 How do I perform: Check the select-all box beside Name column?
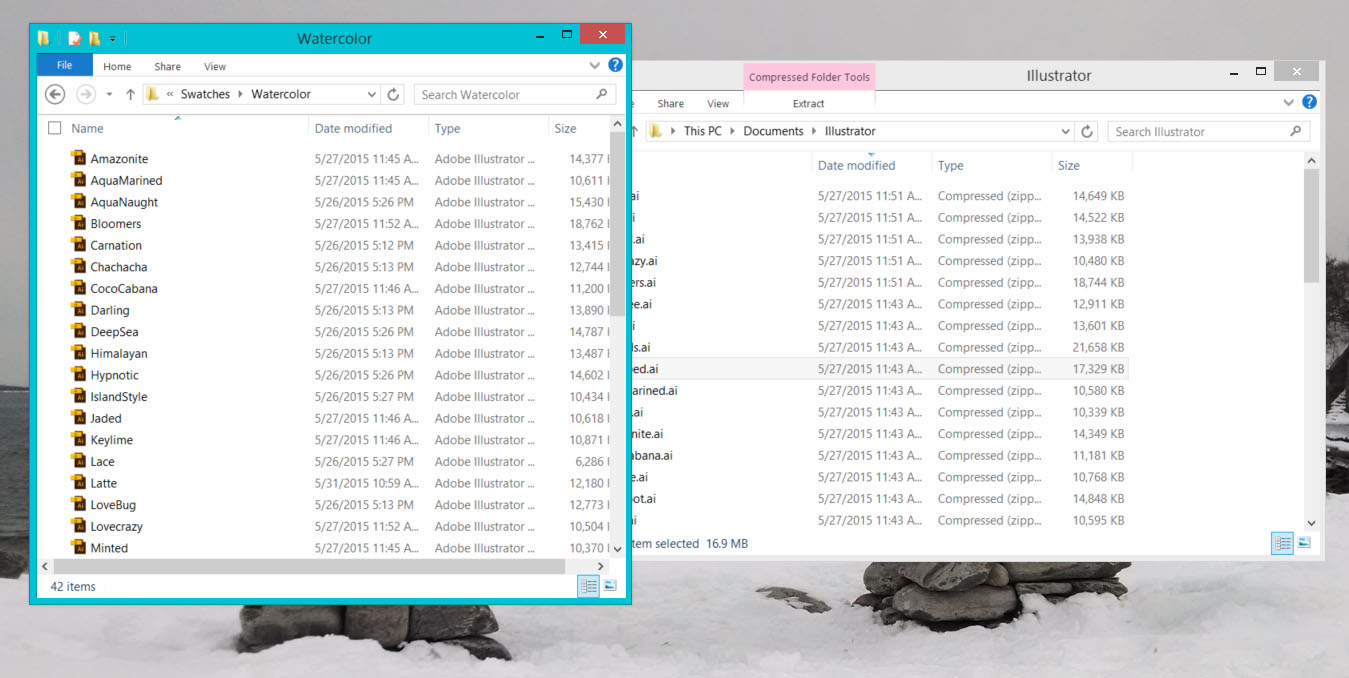55,128
